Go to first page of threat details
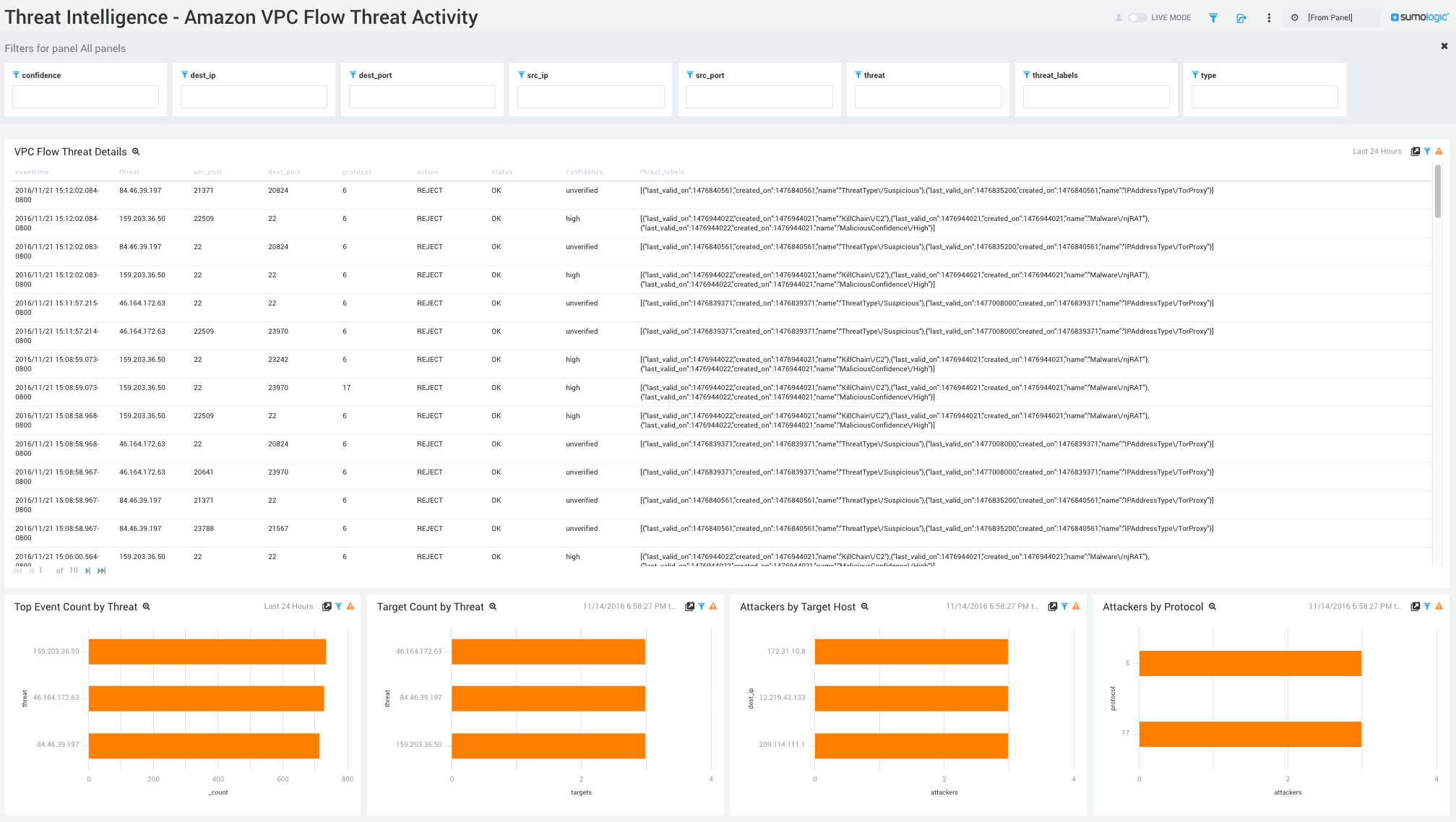 click(x=18, y=571)
